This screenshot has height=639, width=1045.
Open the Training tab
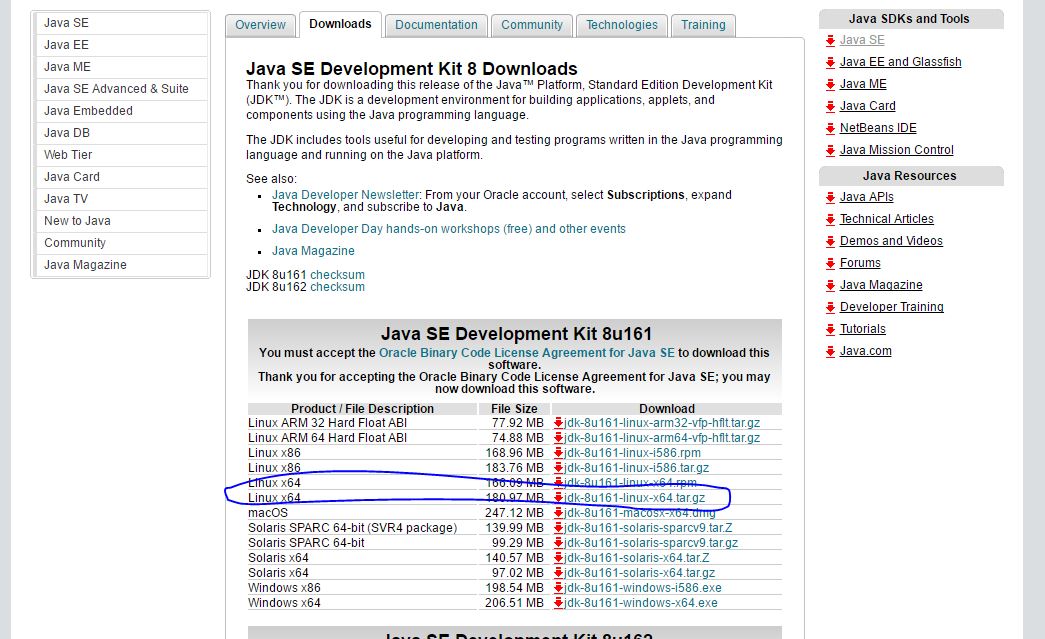(x=703, y=25)
